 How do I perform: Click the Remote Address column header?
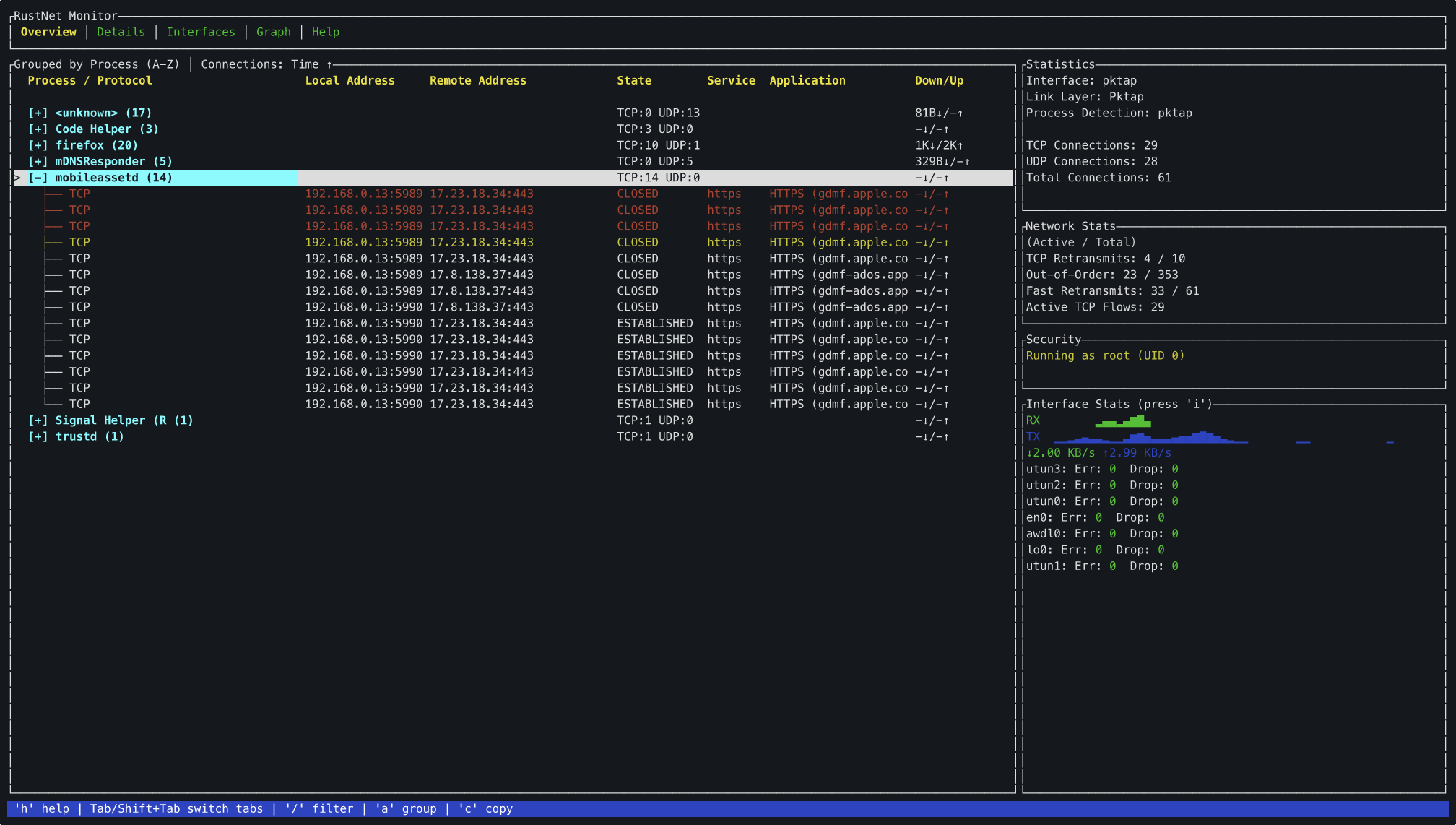[477, 80]
